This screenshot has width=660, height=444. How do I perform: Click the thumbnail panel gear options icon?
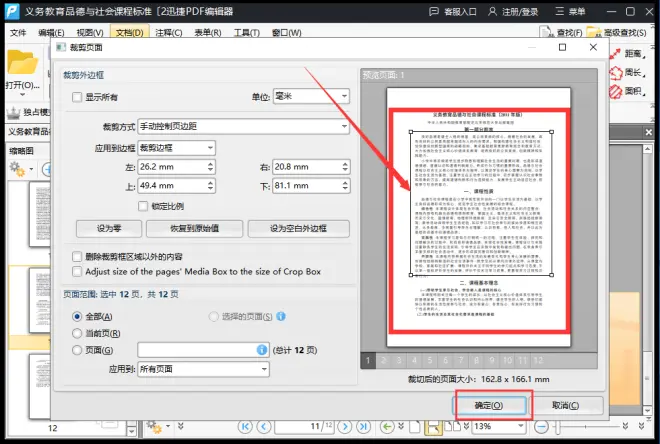[17, 169]
